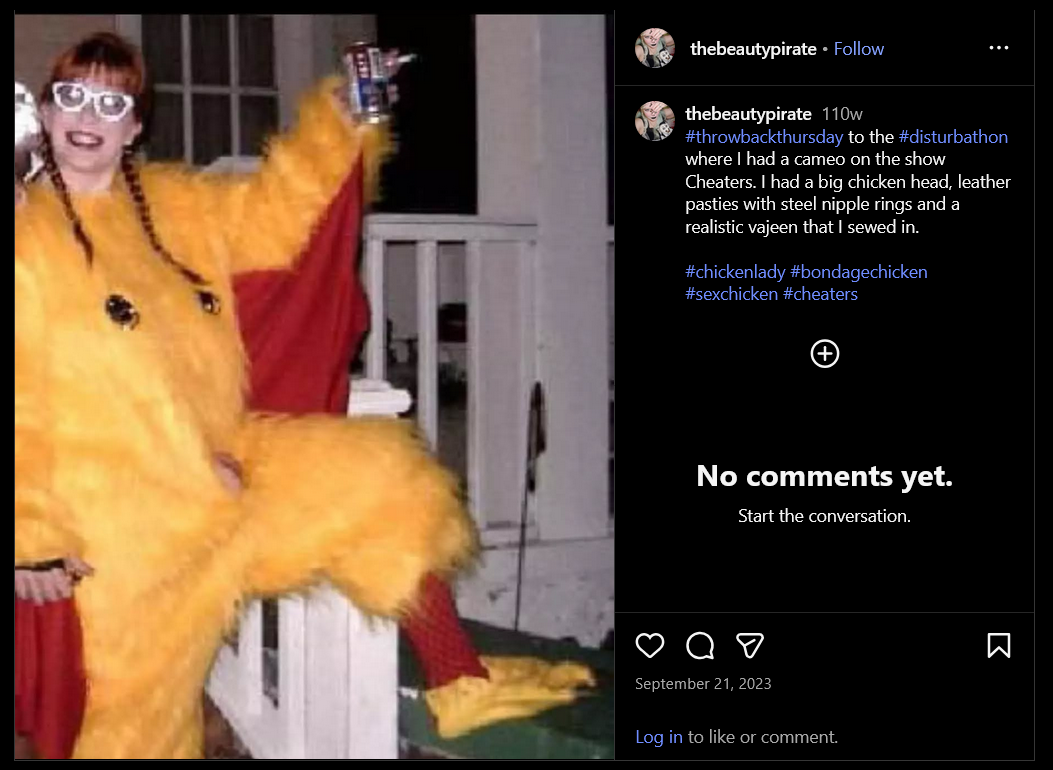Image resolution: width=1053 pixels, height=770 pixels.
Task: Load more comments with plus circle
Action: [825, 354]
